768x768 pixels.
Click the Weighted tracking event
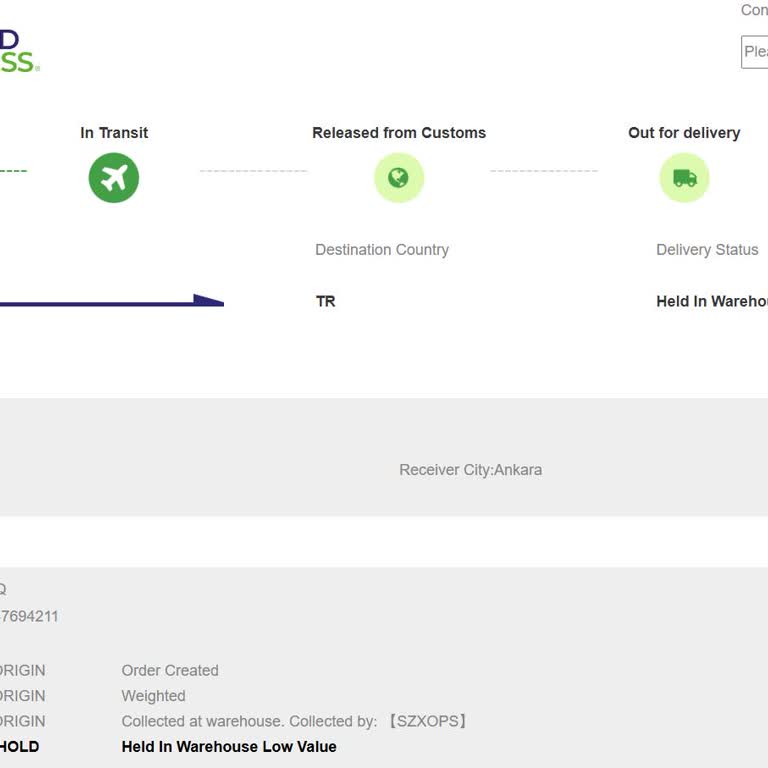[x=153, y=696]
